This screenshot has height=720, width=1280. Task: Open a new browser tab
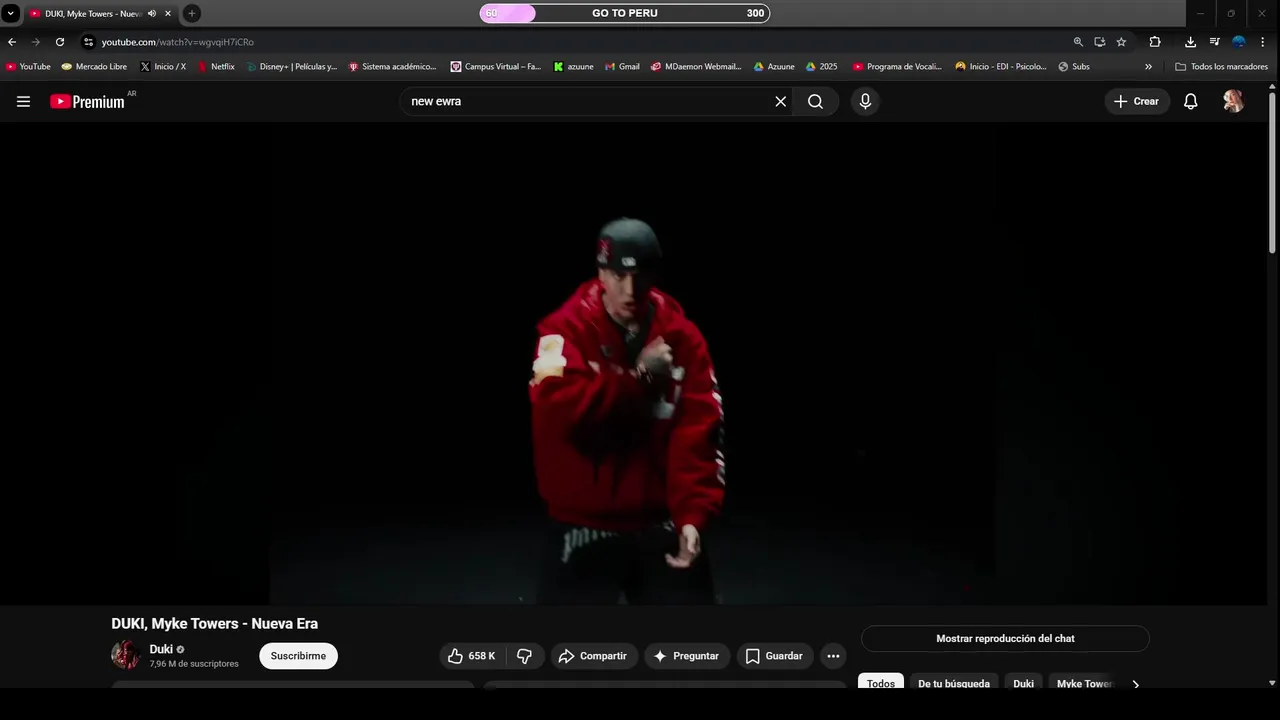192,13
